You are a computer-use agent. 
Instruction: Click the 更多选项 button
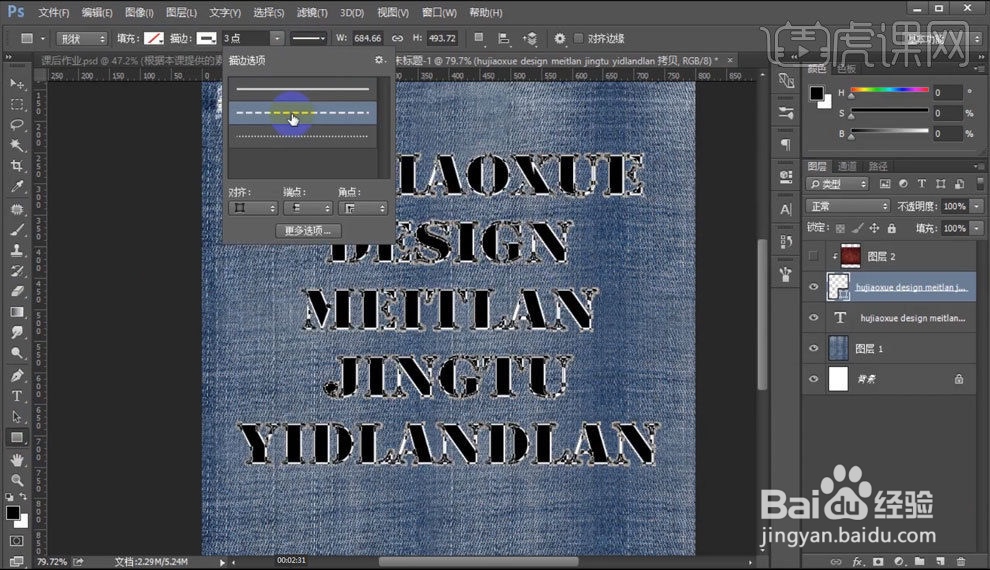307,230
